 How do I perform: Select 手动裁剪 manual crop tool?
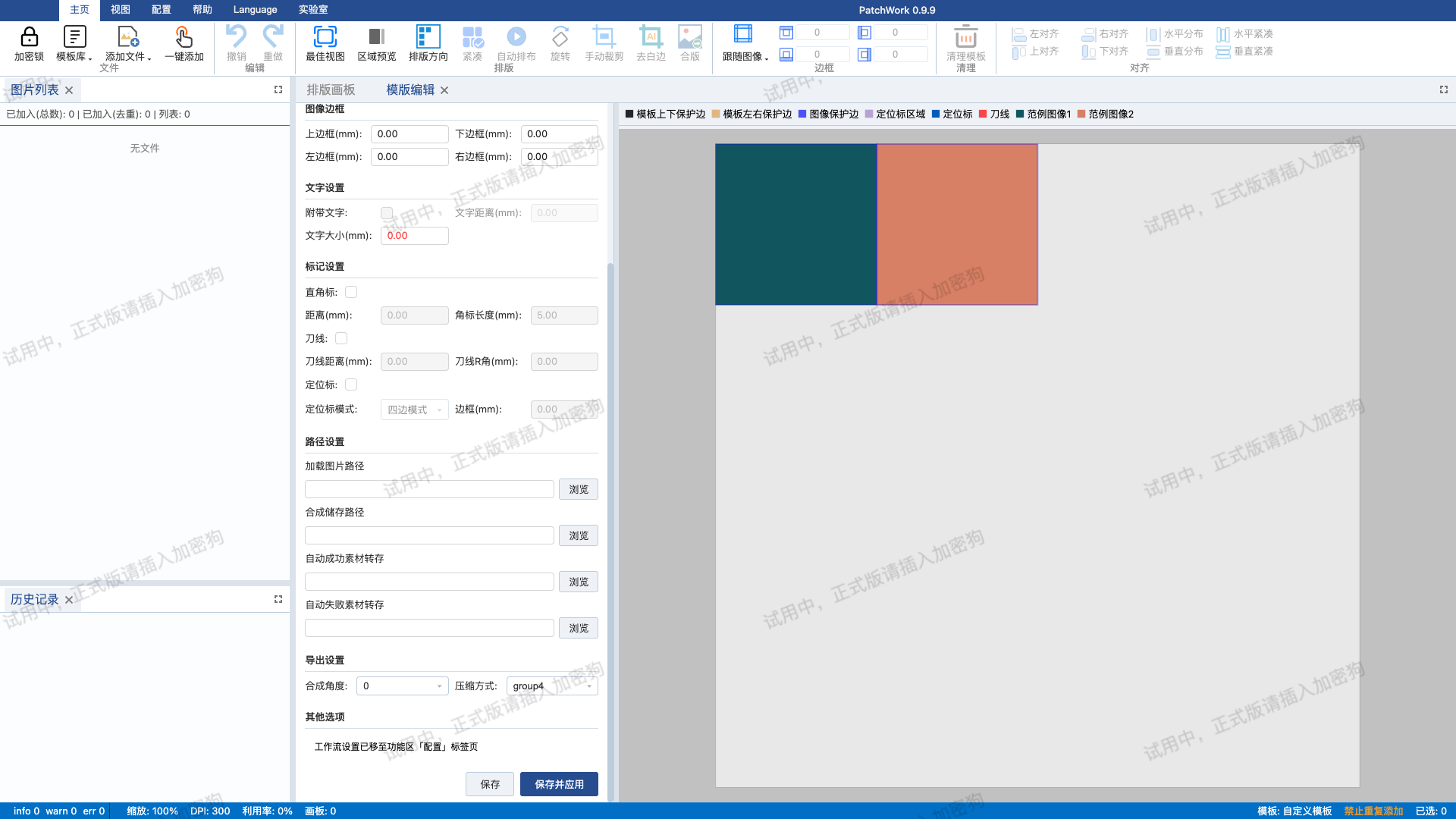604,43
